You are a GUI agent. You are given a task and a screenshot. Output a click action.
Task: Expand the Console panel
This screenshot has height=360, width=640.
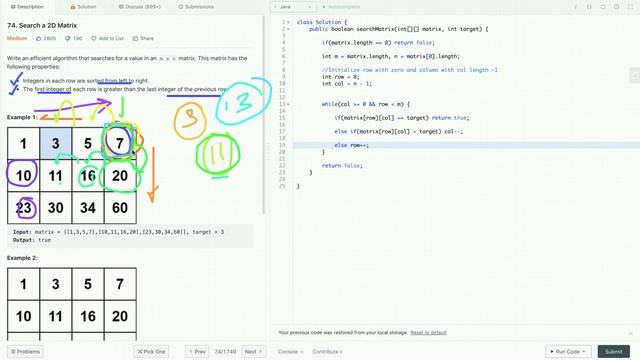coord(290,351)
